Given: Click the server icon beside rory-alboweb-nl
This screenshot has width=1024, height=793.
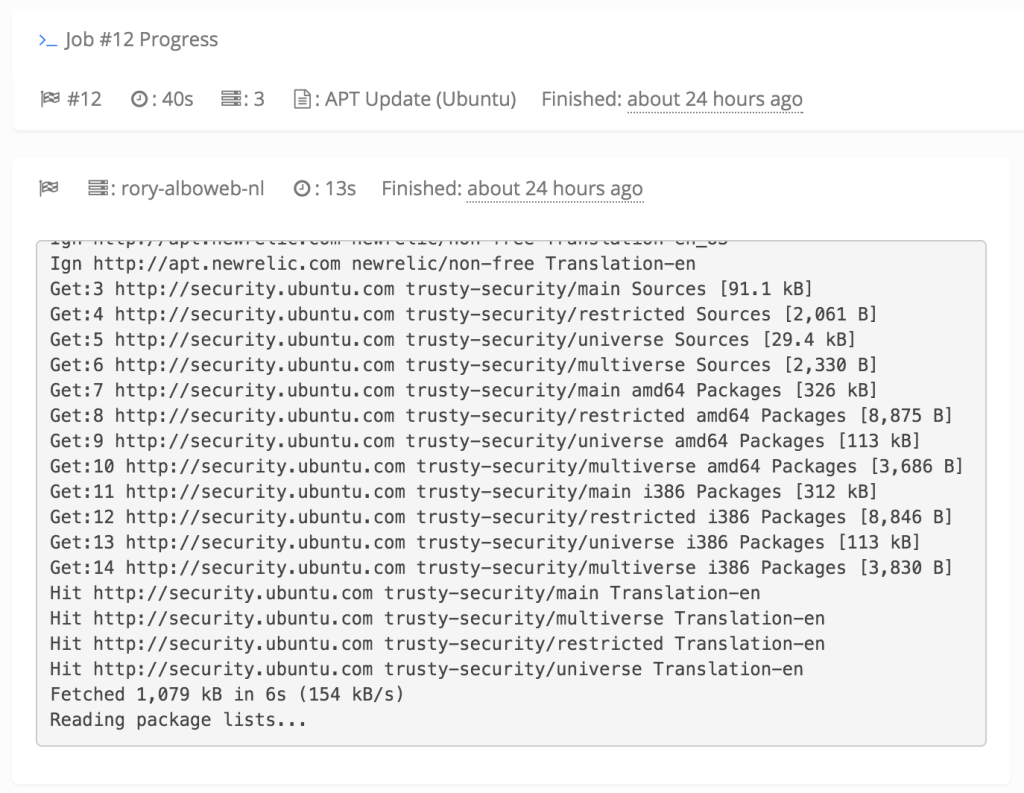Looking at the screenshot, I should pyautogui.click(x=97, y=188).
